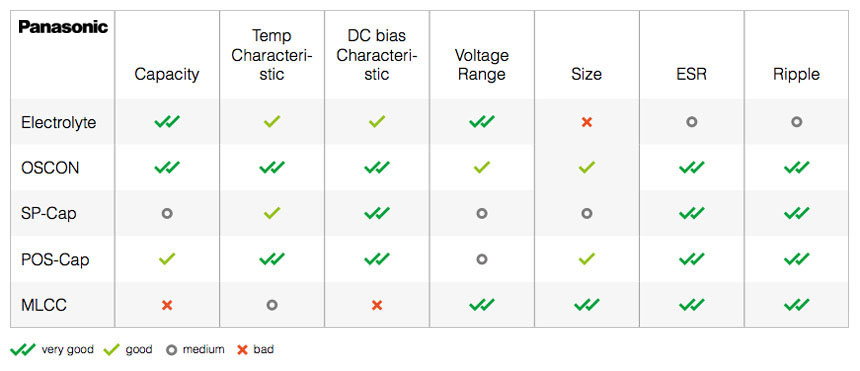Click the single checkmark in OSCON Voltage Range
The width and height of the screenshot is (860, 371).
pyautogui.click(x=482, y=167)
